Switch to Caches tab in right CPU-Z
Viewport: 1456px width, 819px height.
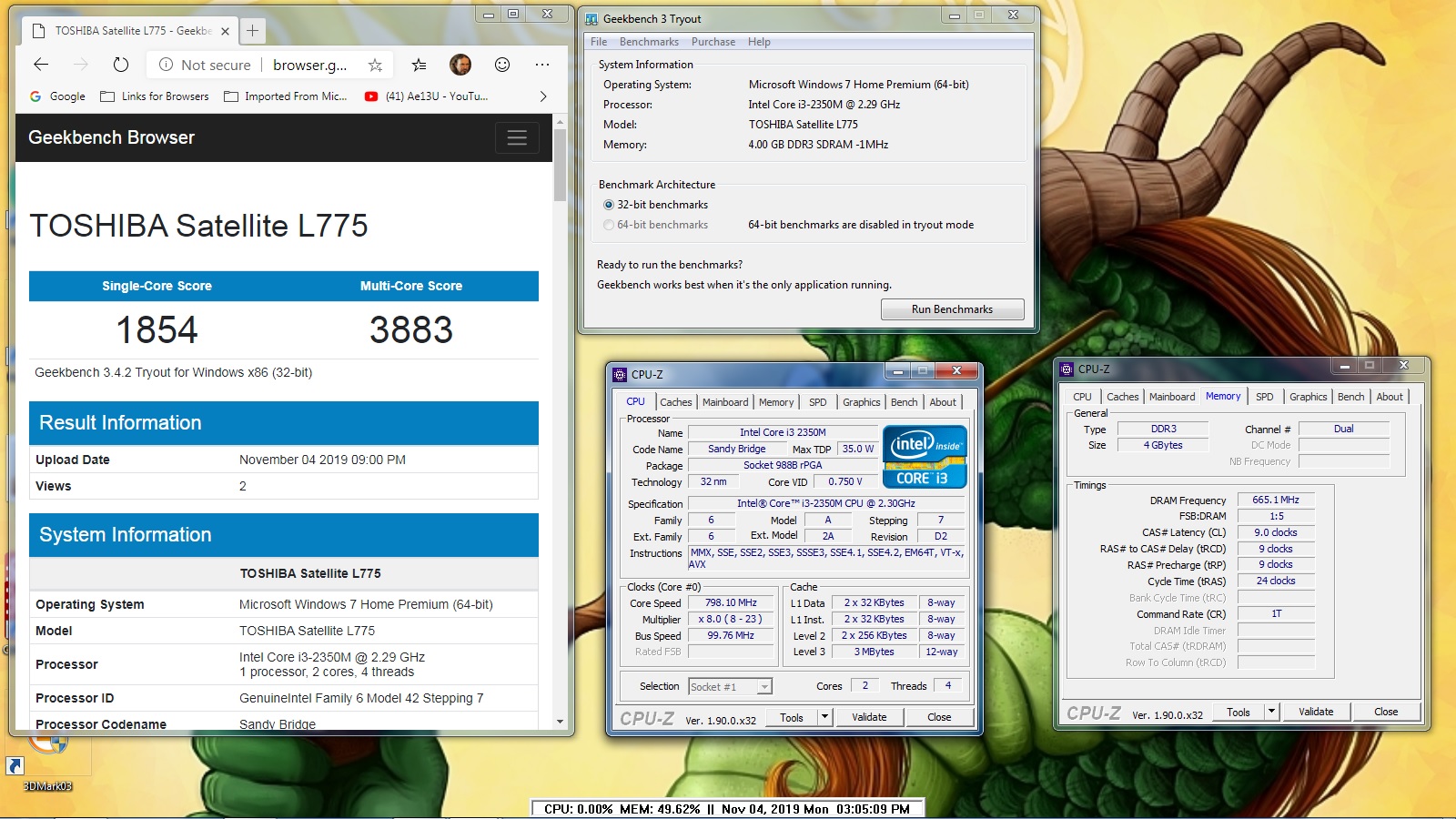[x=1122, y=397]
